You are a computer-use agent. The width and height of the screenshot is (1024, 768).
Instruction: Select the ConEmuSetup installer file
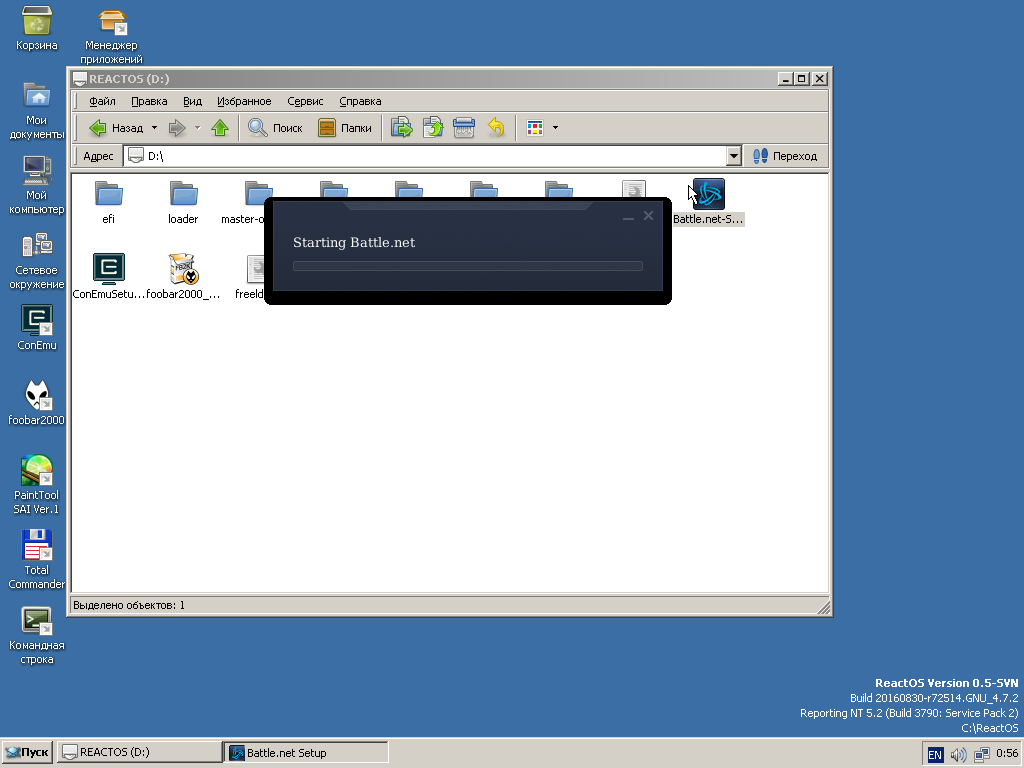tap(108, 277)
